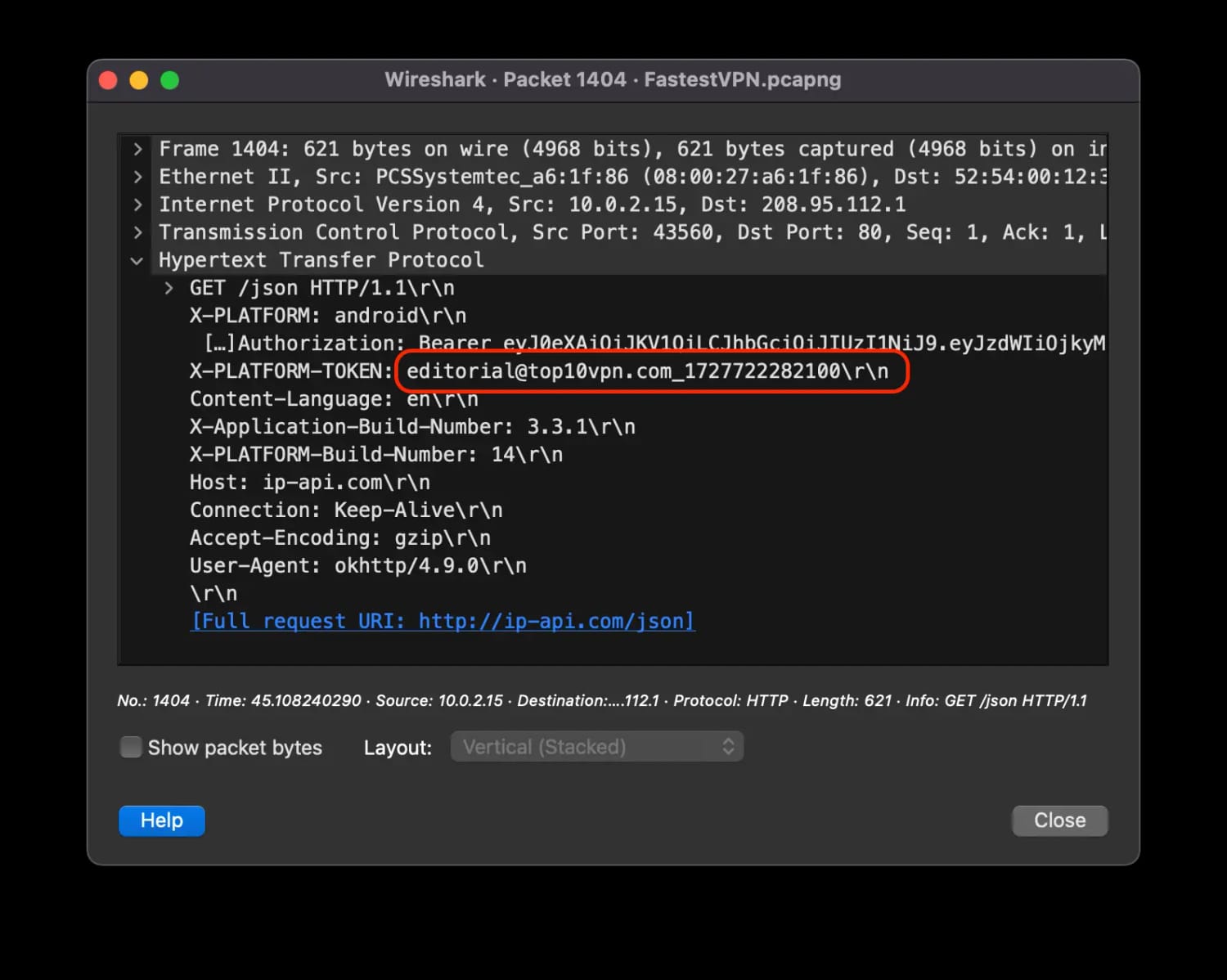
Task: Click the Transmission Control Protocol row text
Action: (632, 232)
